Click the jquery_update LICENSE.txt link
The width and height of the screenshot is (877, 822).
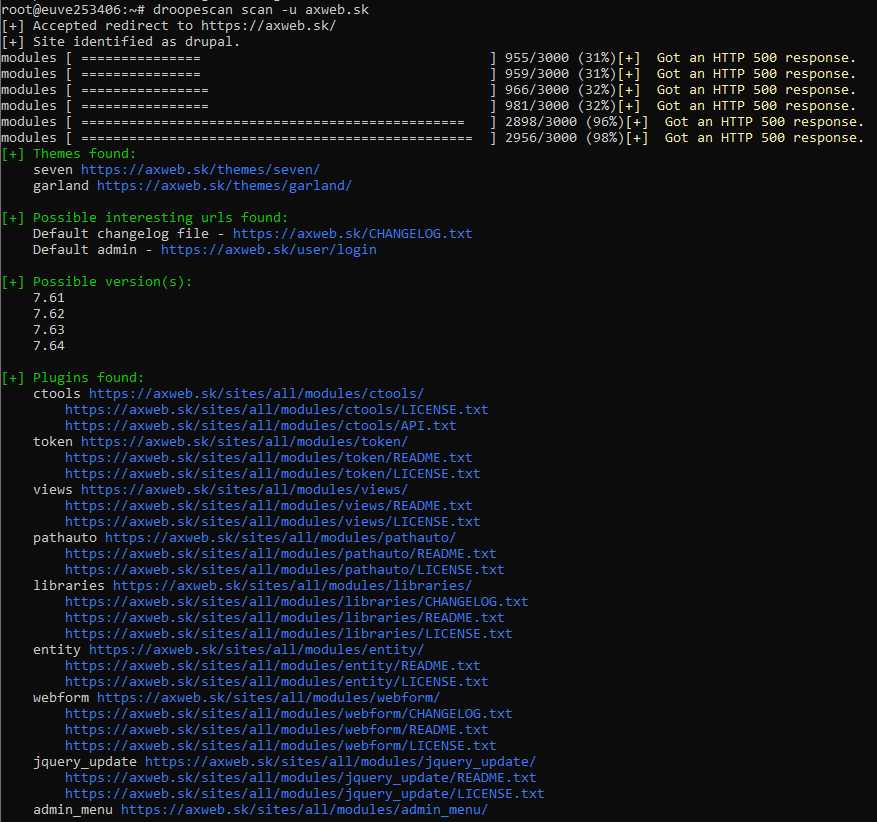pyautogui.click(x=304, y=794)
